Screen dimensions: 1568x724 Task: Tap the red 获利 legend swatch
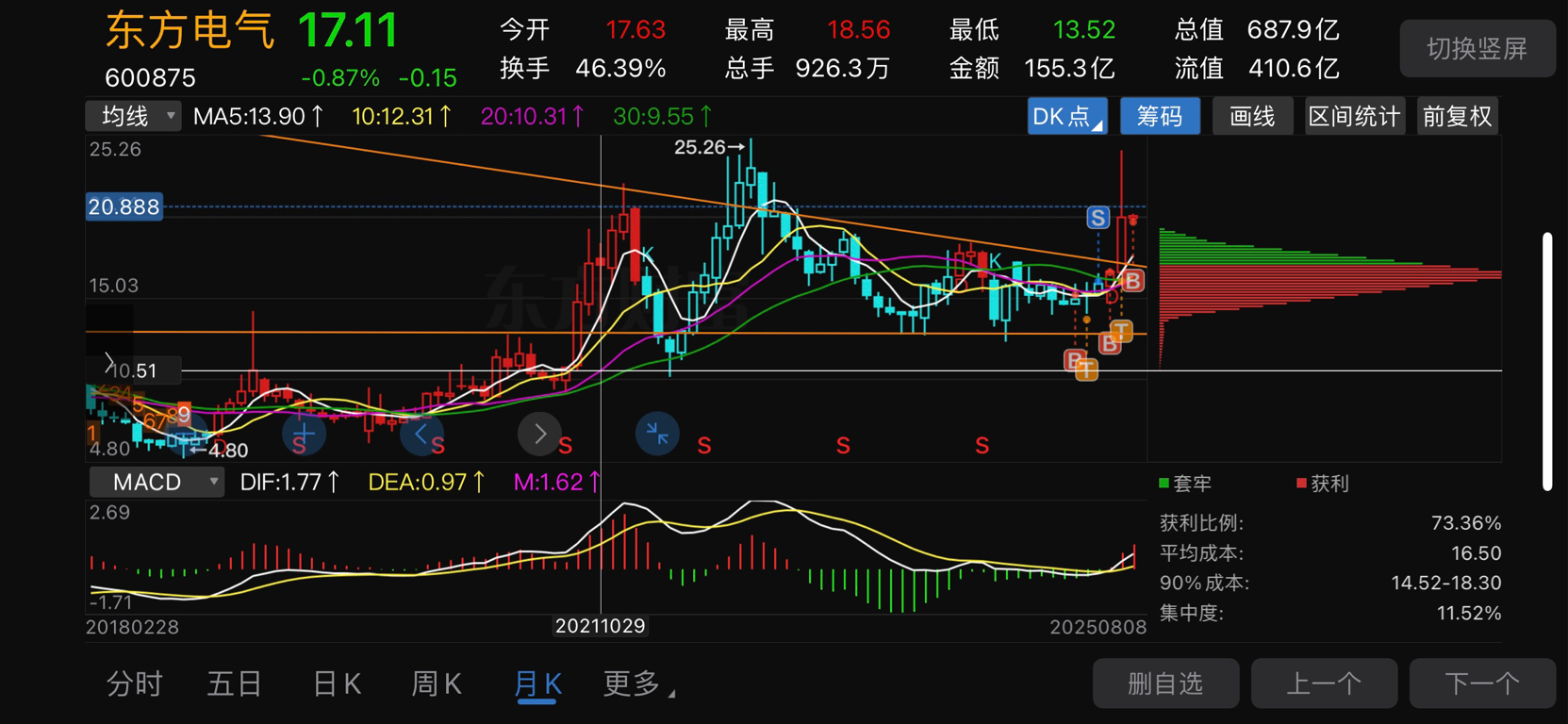[x=1301, y=483]
